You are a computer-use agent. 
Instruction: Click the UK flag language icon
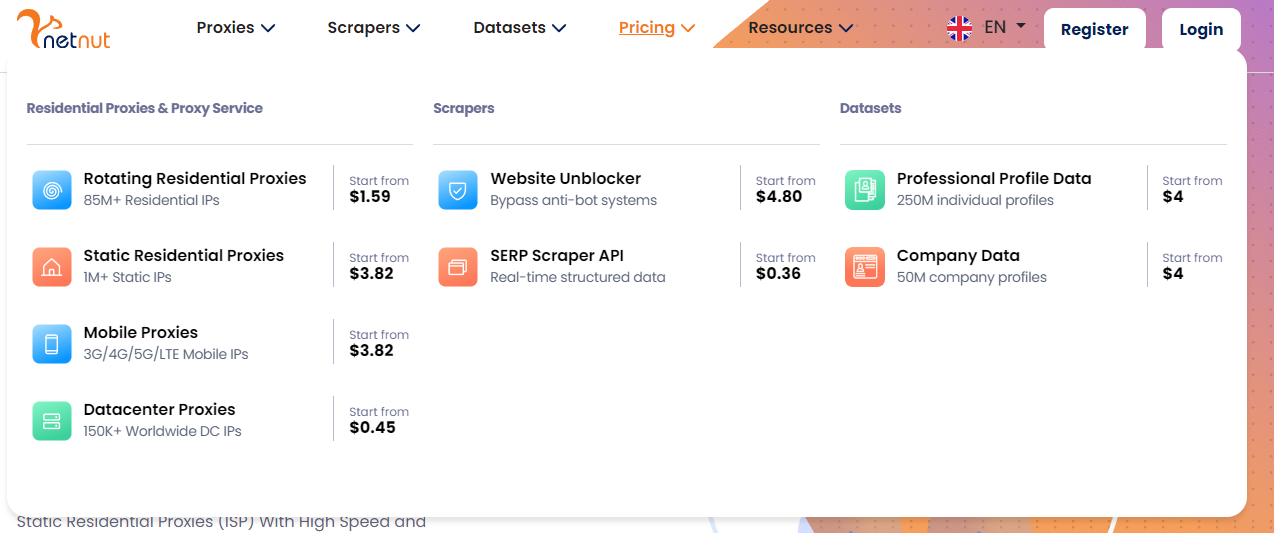click(959, 28)
